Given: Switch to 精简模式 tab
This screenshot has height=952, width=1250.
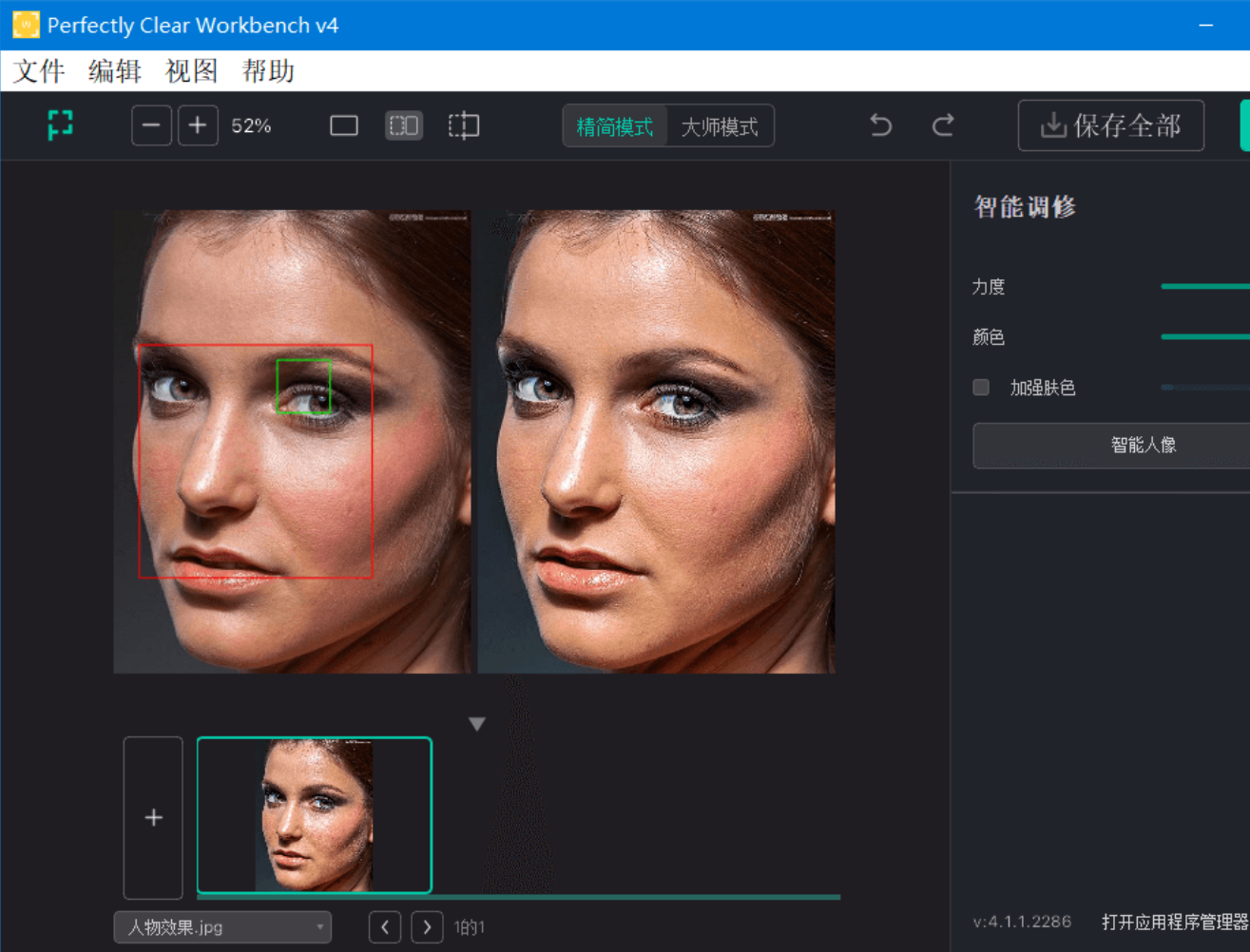Looking at the screenshot, I should tap(615, 126).
